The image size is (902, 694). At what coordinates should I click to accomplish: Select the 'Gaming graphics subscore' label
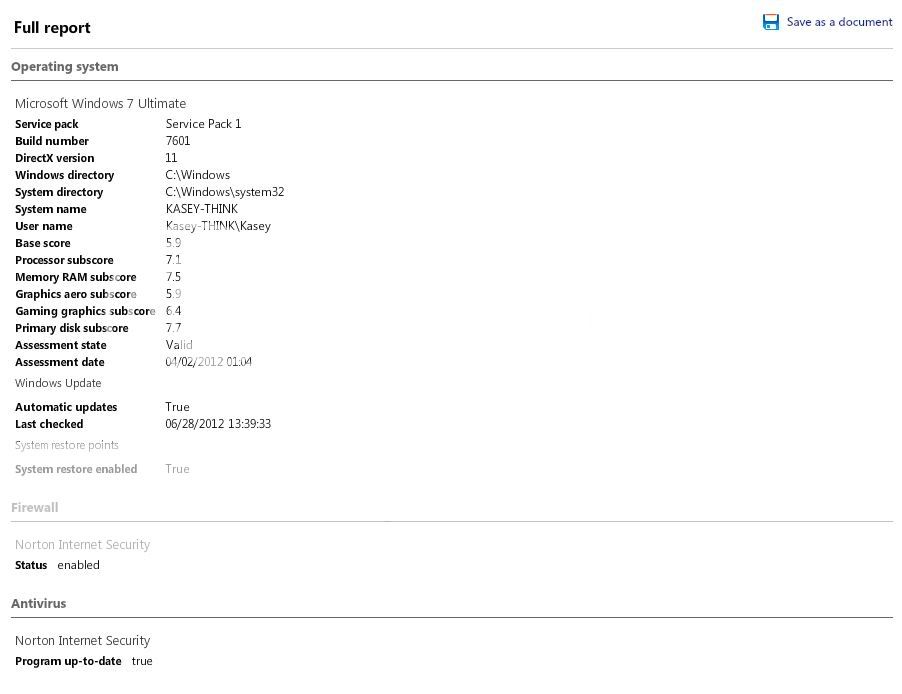pyautogui.click(x=85, y=311)
